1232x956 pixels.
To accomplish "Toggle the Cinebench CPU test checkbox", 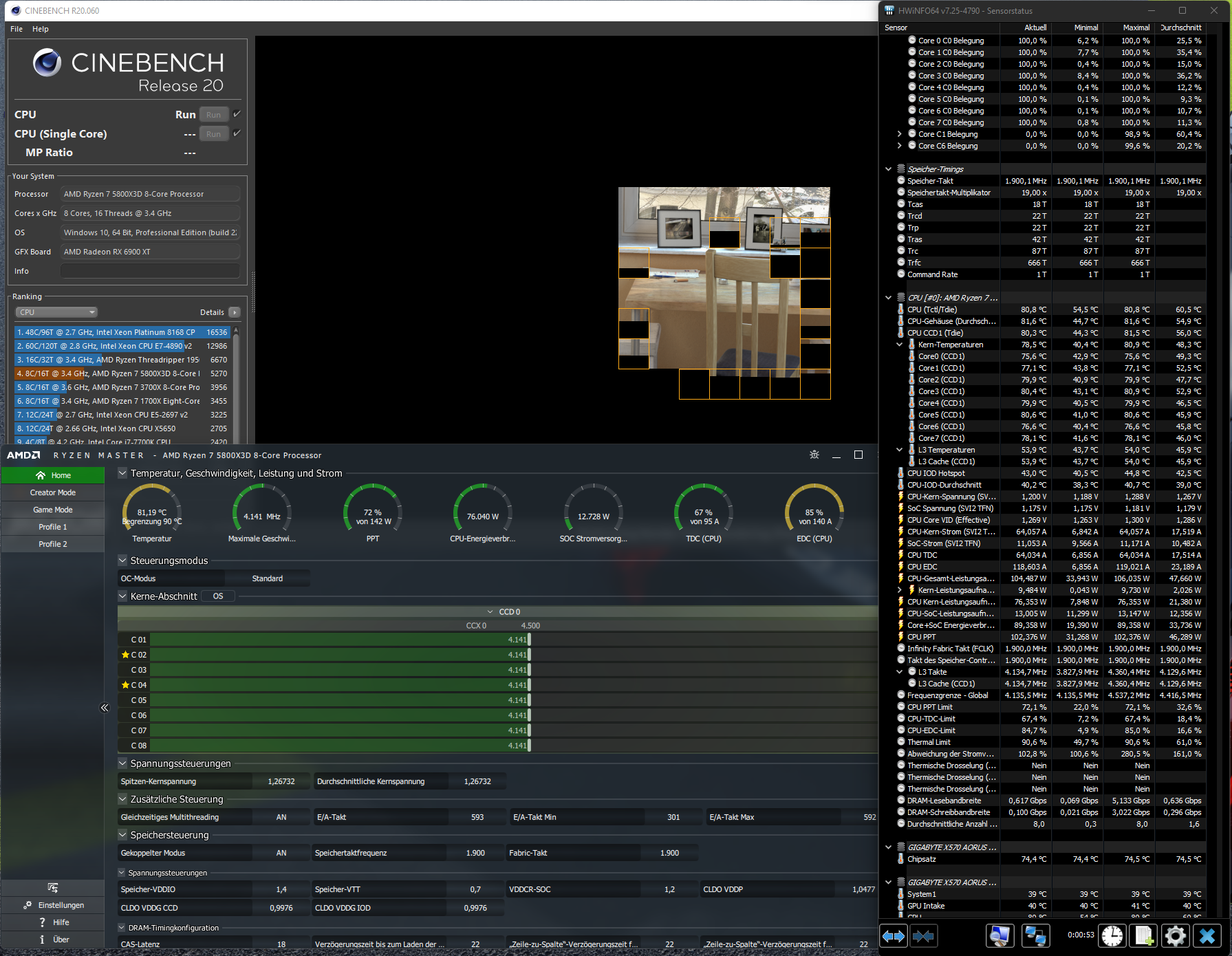I will pyautogui.click(x=237, y=114).
